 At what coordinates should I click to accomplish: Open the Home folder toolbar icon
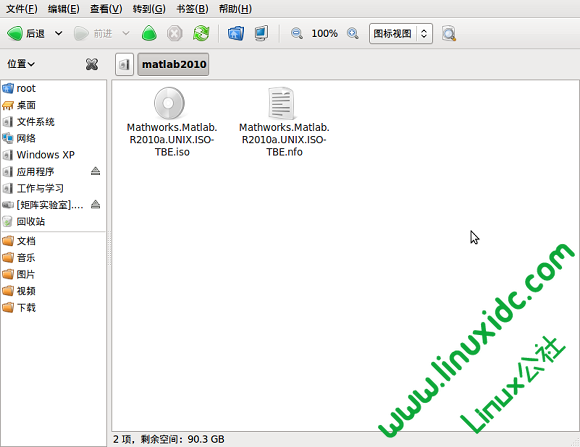click(x=236, y=34)
